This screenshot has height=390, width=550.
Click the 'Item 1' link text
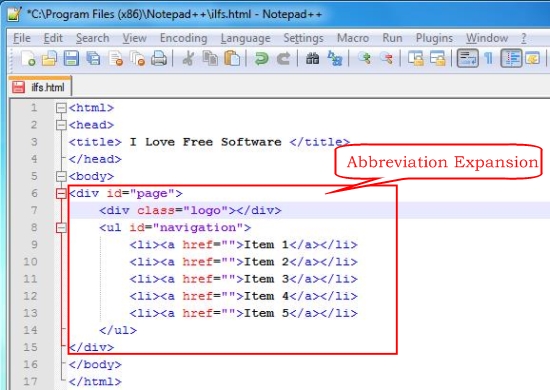(266, 245)
